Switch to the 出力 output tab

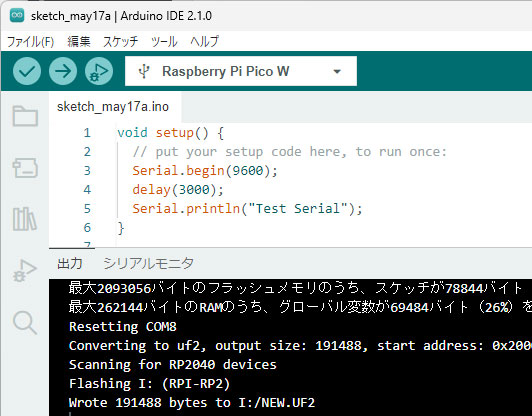70,263
